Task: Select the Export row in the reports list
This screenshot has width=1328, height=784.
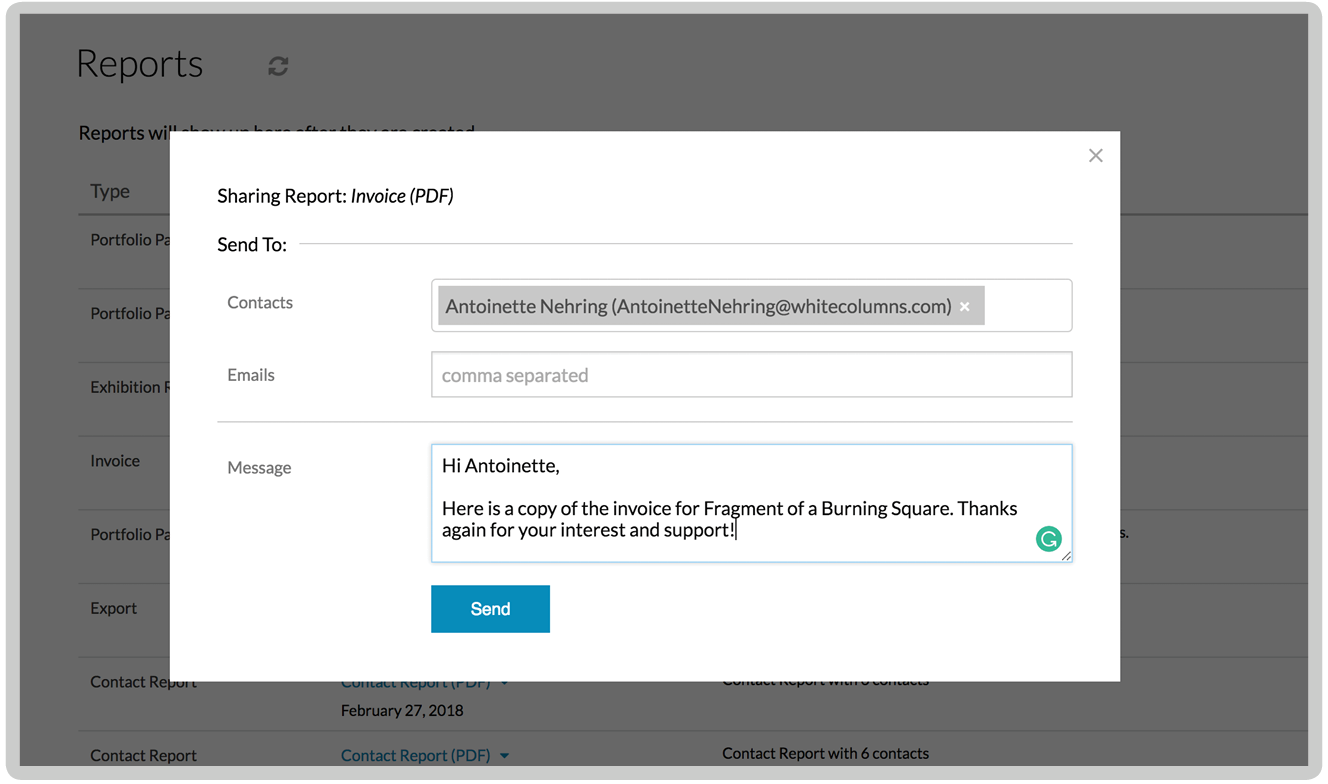Action: (x=113, y=607)
